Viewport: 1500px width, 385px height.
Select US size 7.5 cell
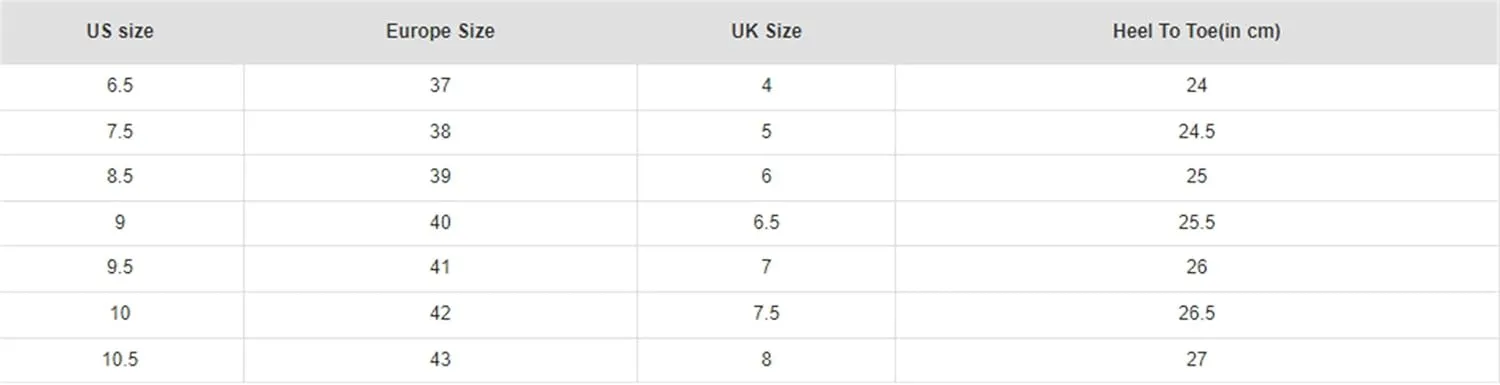pos(120,132)
